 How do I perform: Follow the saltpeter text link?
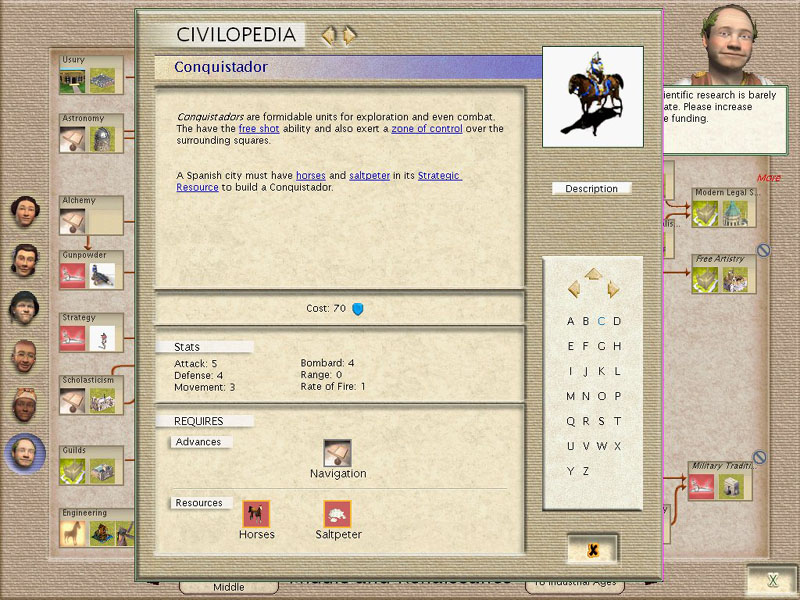coord(369,176)
